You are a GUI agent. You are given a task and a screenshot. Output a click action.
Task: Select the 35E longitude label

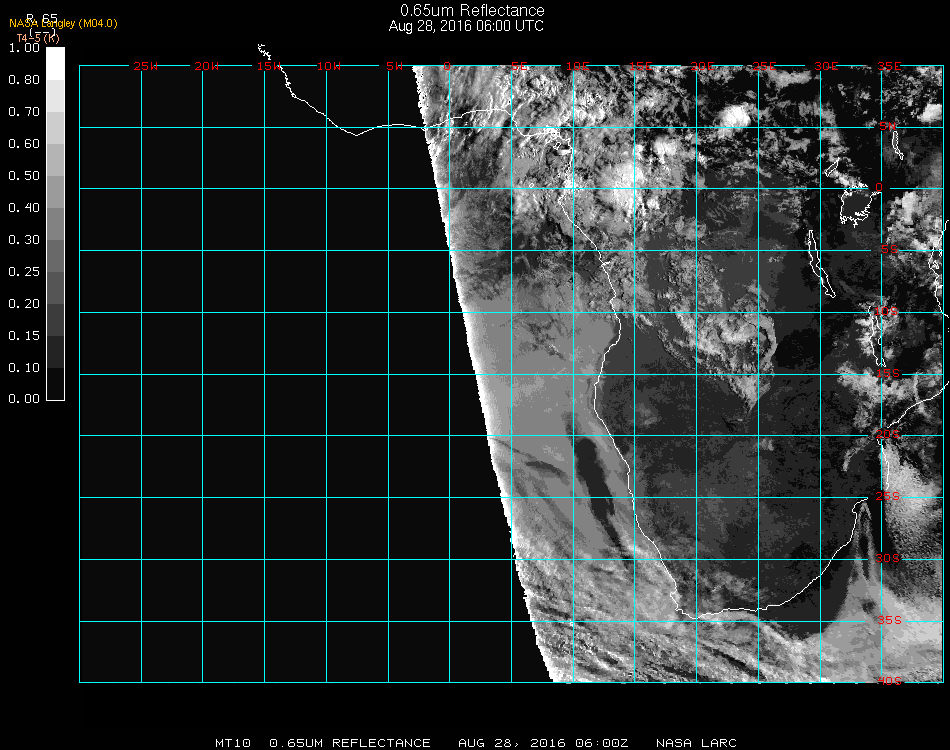(x=889, y=66)
